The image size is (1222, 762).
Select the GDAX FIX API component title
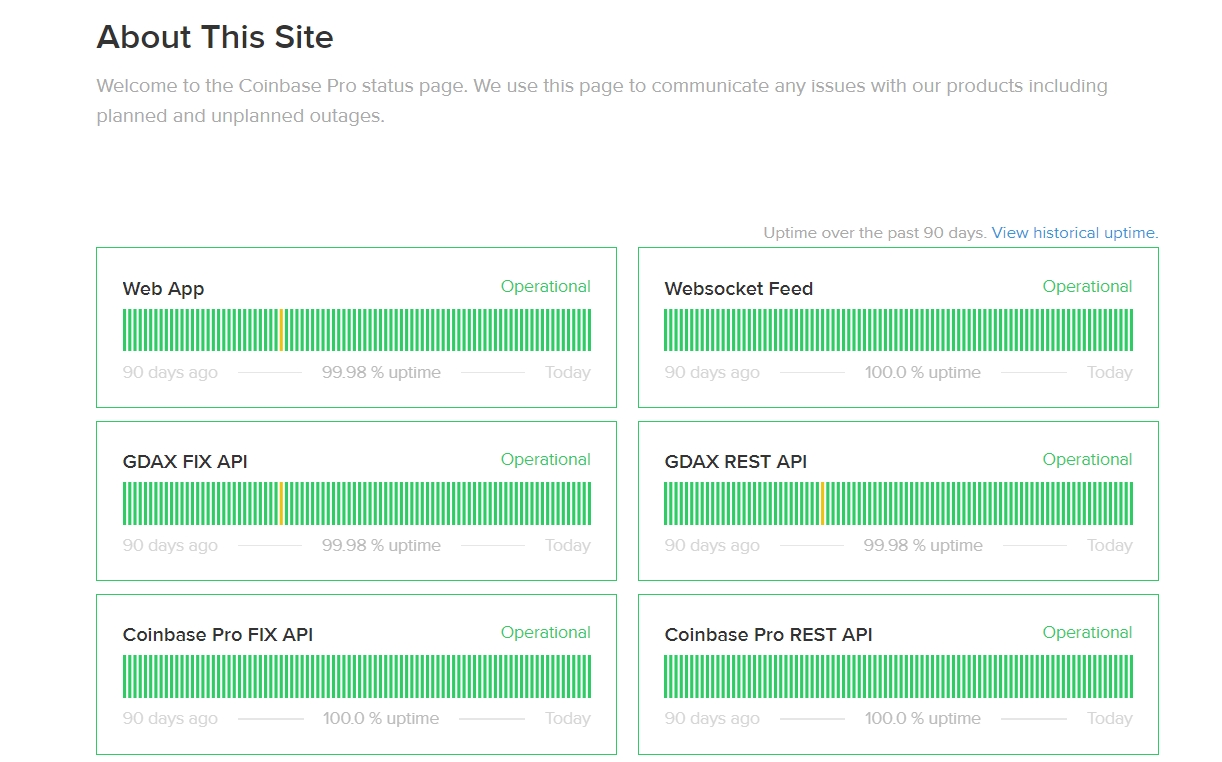click(x=185, y=462)
